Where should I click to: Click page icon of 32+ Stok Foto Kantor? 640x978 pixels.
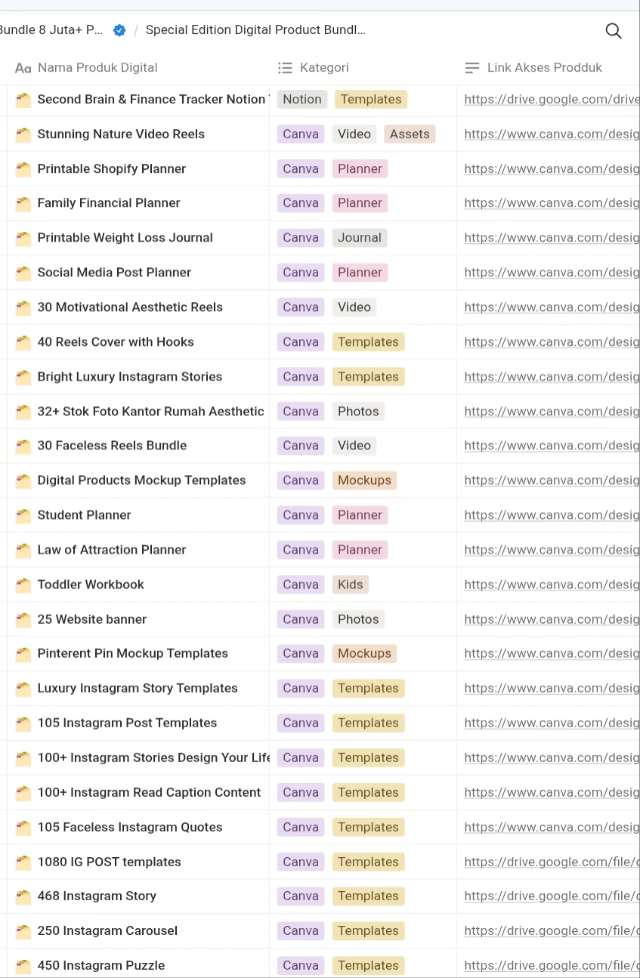[x=23, y=412]
